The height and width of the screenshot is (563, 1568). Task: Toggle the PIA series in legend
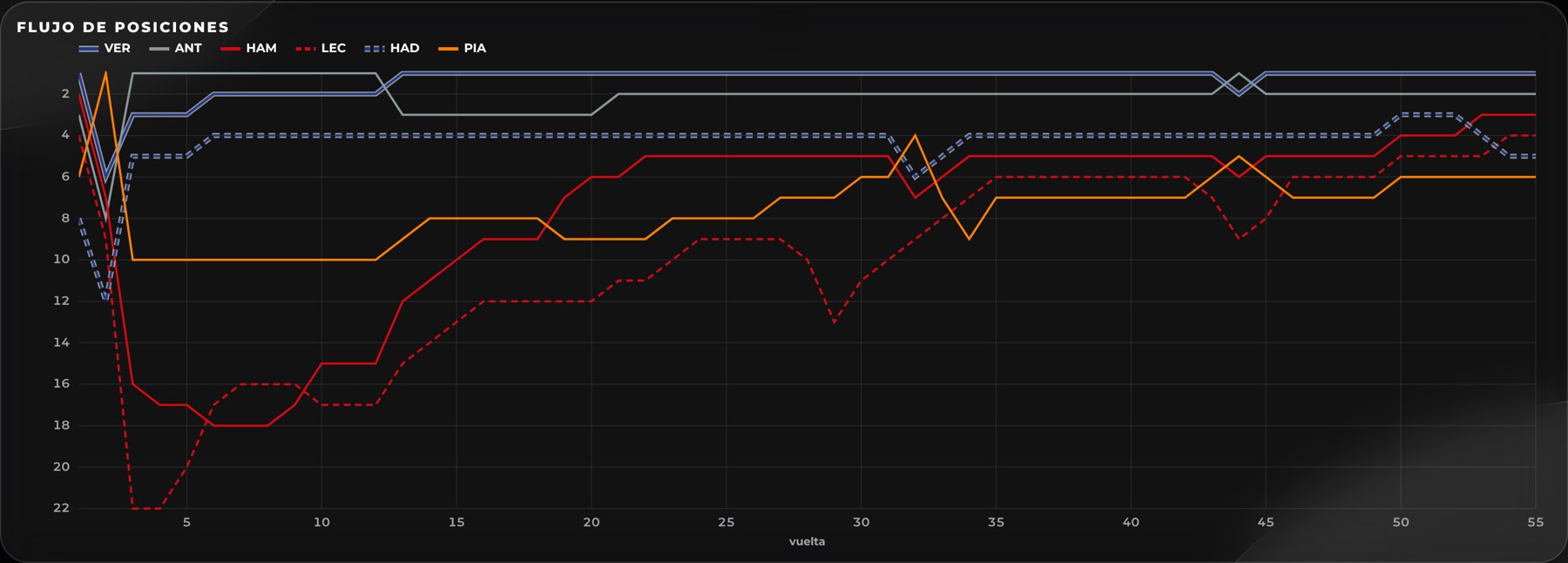(463, 48)
